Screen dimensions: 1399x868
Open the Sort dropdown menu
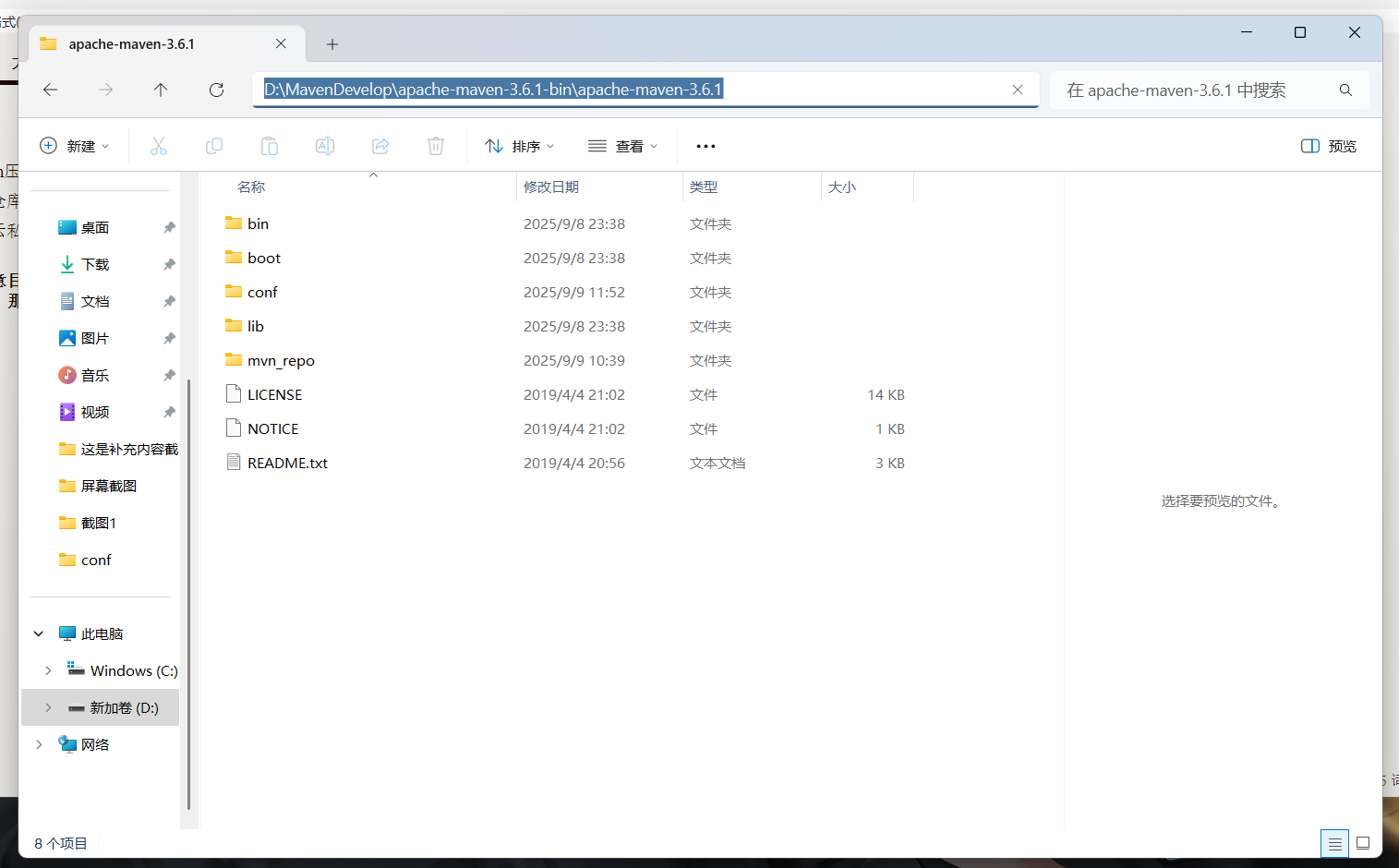pos(520,146)
